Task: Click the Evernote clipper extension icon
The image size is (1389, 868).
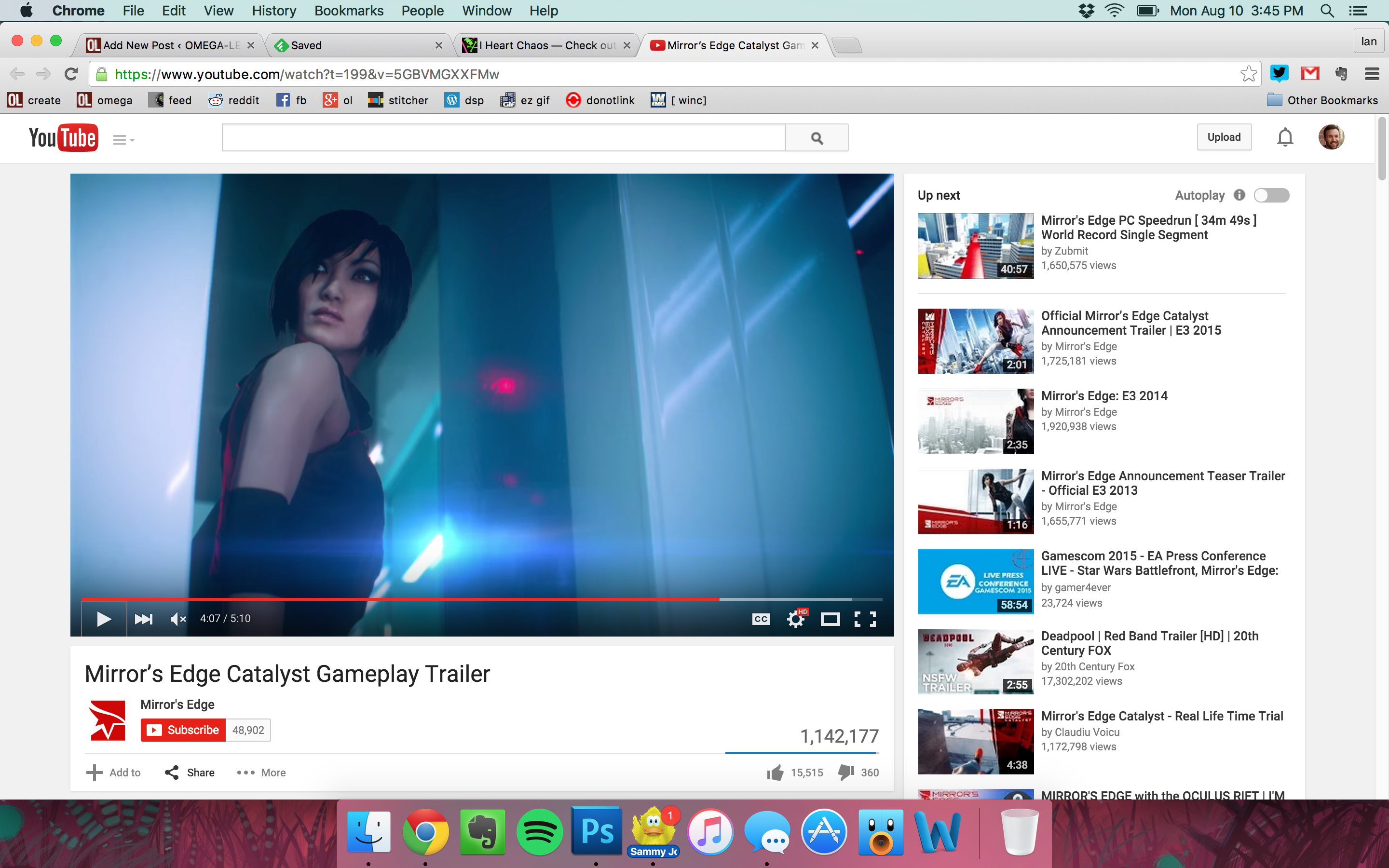Action: point(1341,73)
